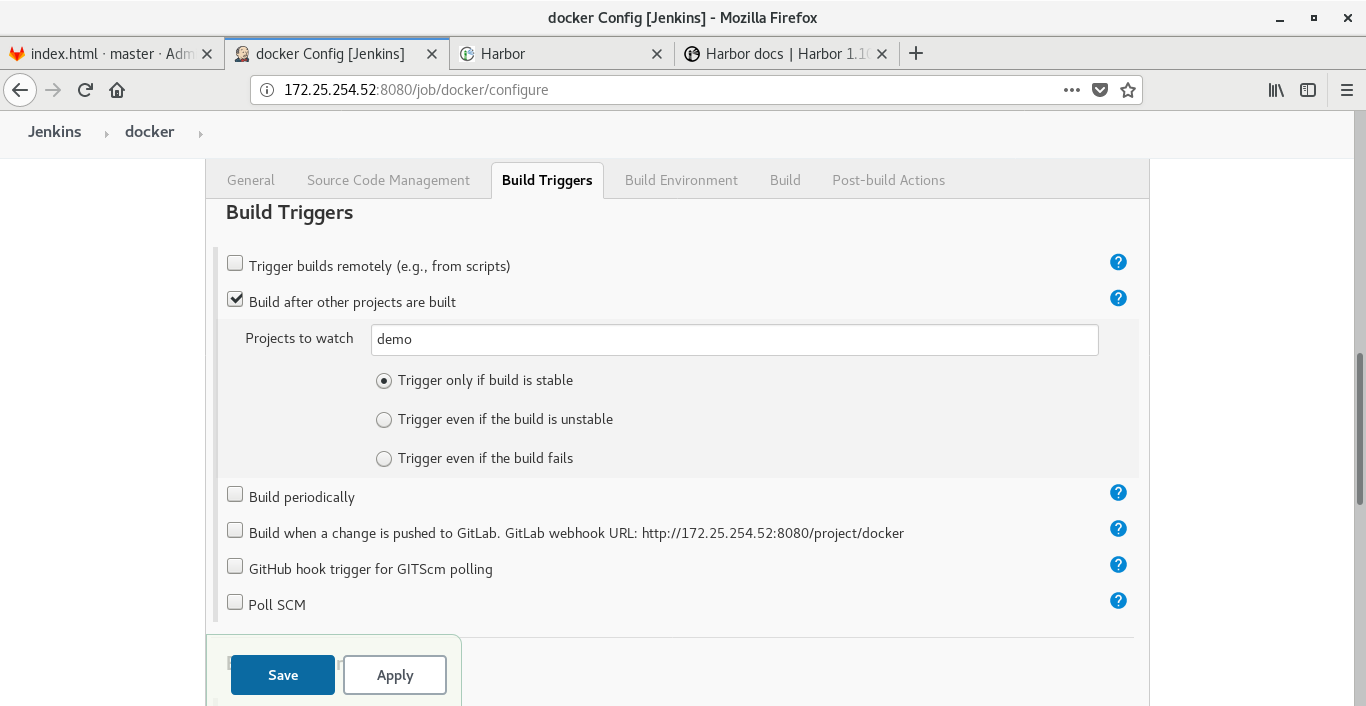Image resolution: width=1366 pixels, height=706 pixels.
Task: Select Trigger only if build is stable
Action: coord(384,381)
